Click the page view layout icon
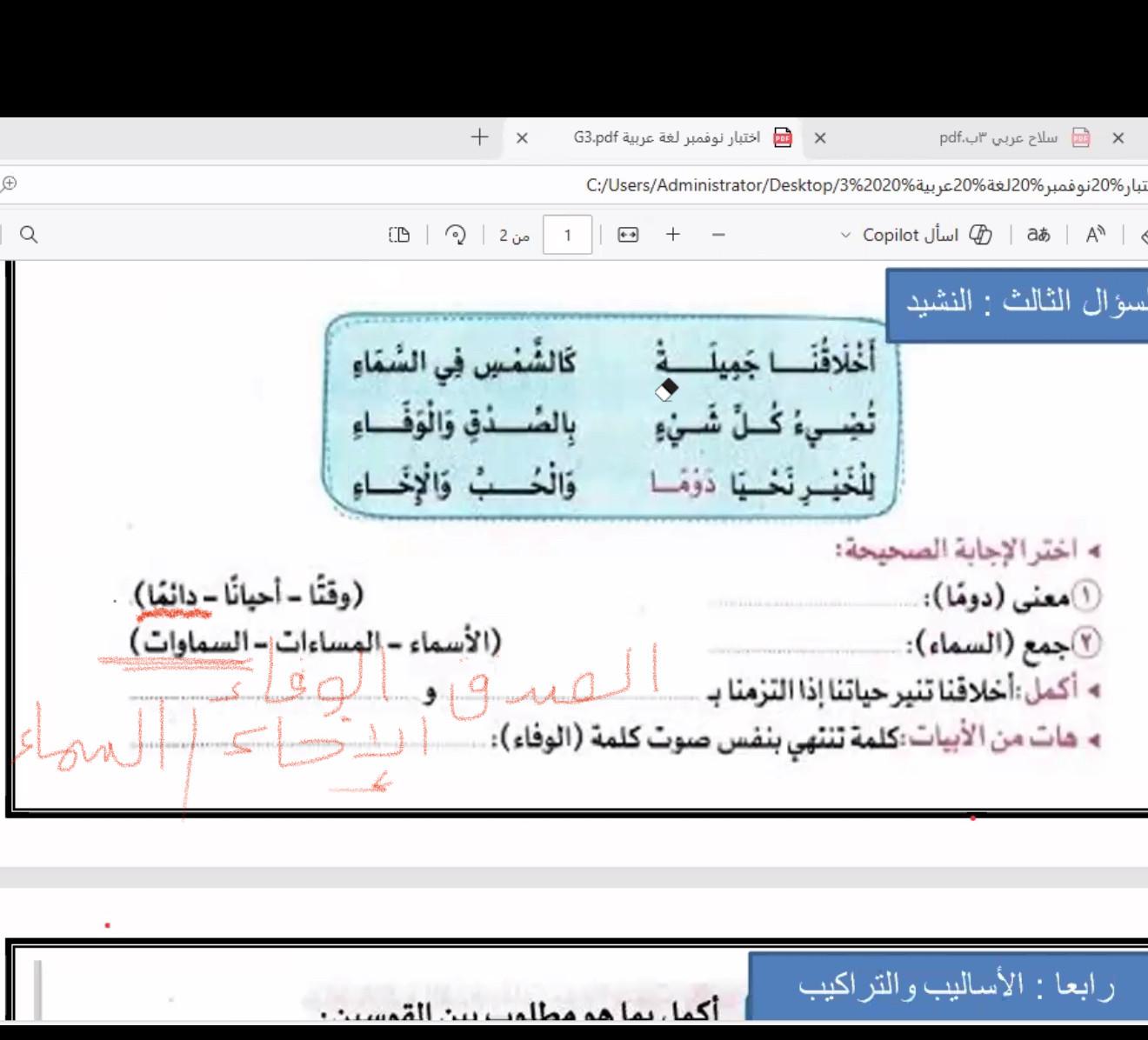 tap(399, 235)
